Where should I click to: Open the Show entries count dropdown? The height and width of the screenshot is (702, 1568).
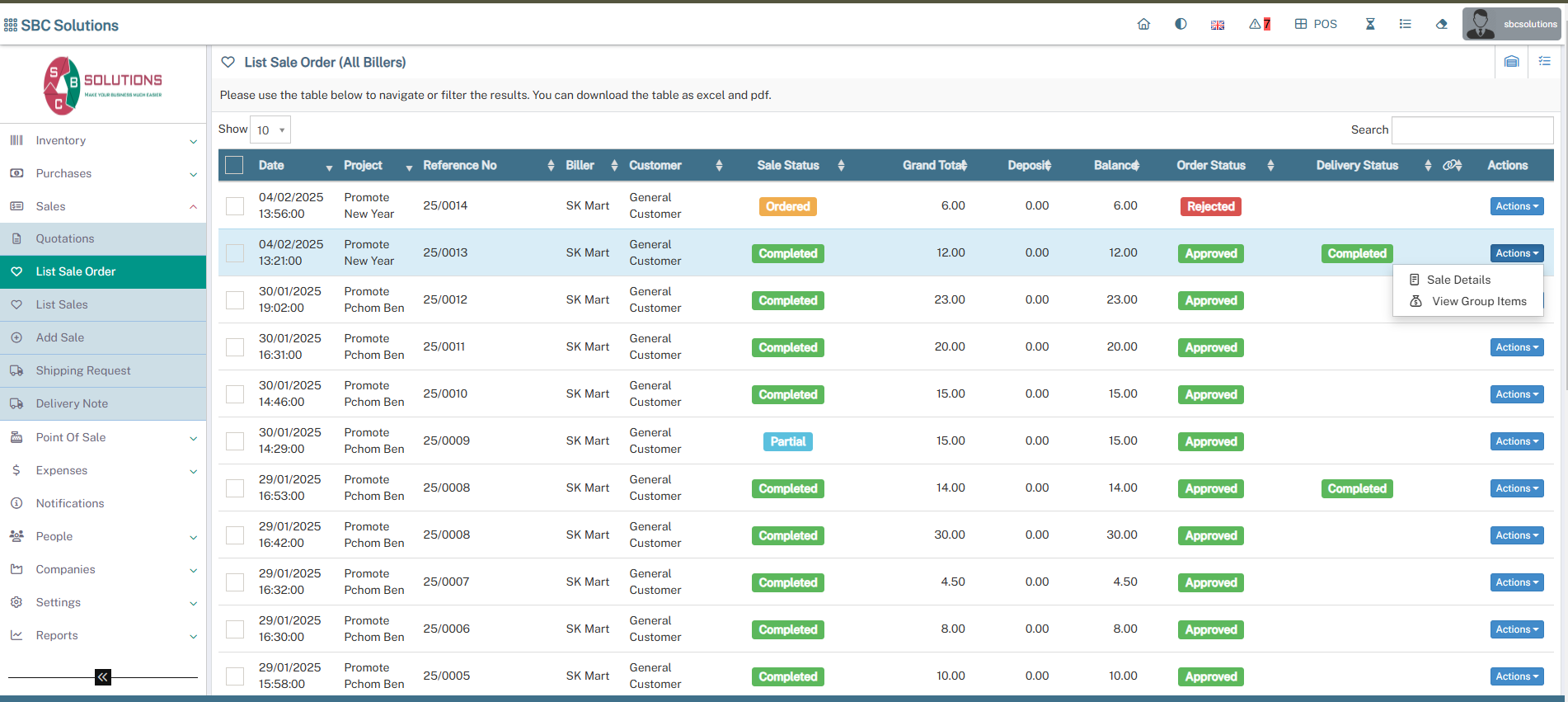(270, 130)
